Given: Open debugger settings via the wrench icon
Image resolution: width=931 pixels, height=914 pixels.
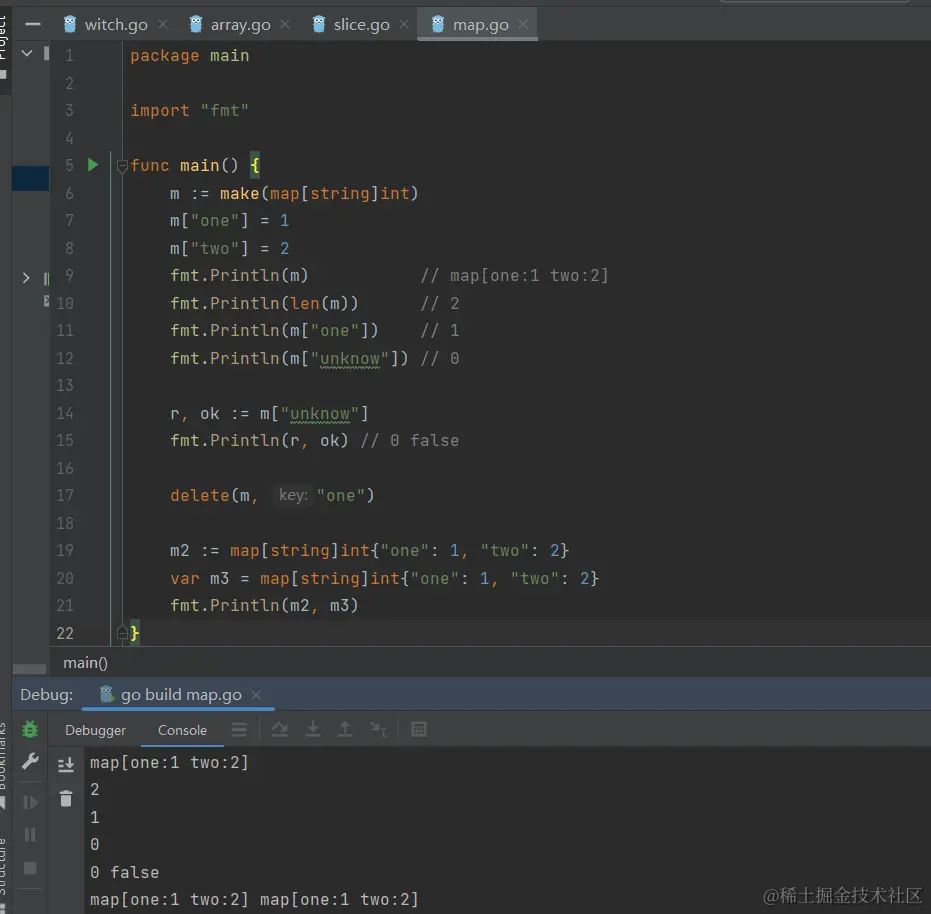Looking at the screenshot, I should [x=30, y=762].
